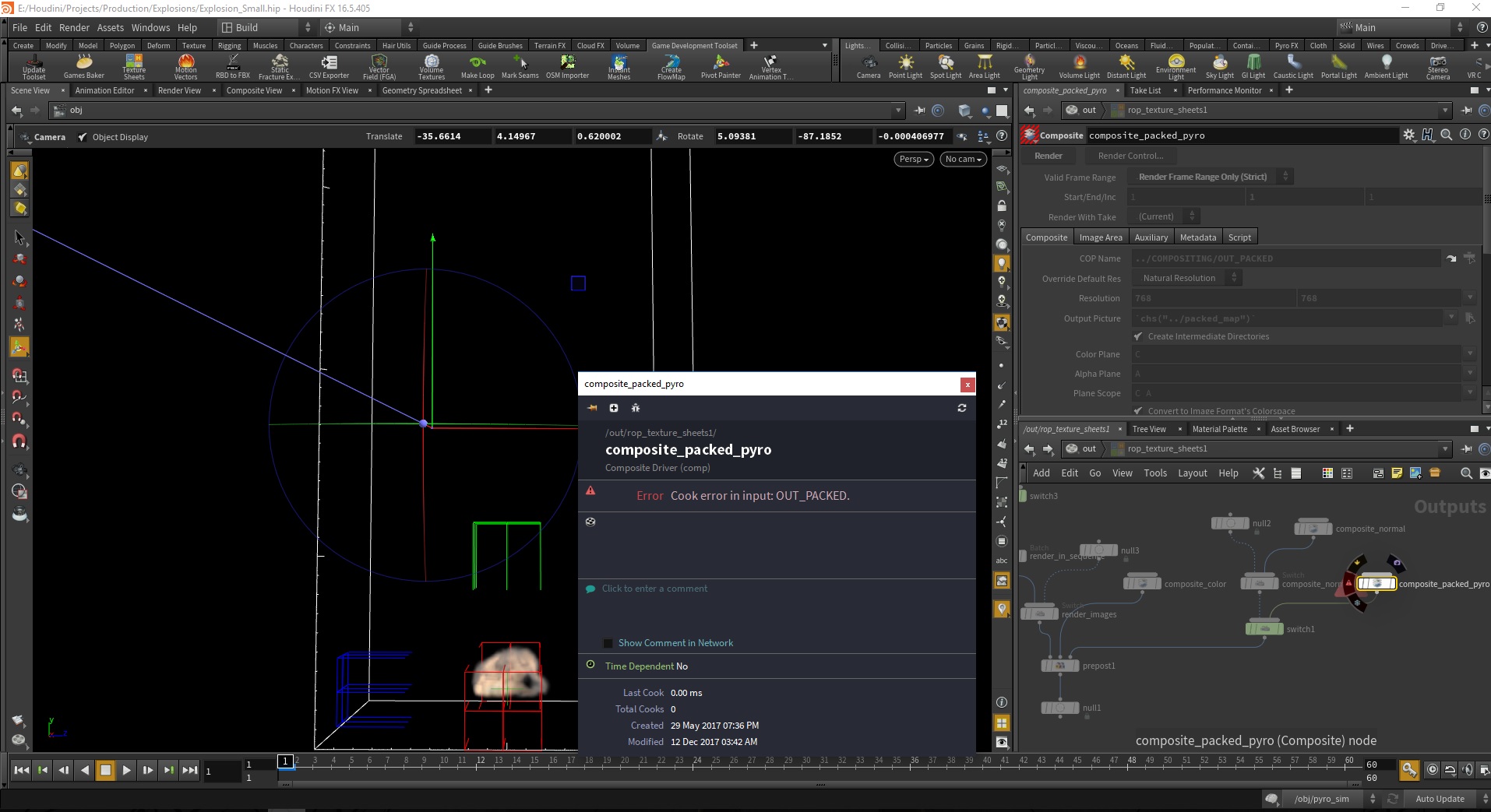The height and width of the screenshot is (812, 1491).
Task: Select the Motion Vectors shelf tool
Action: coord(185,67)
